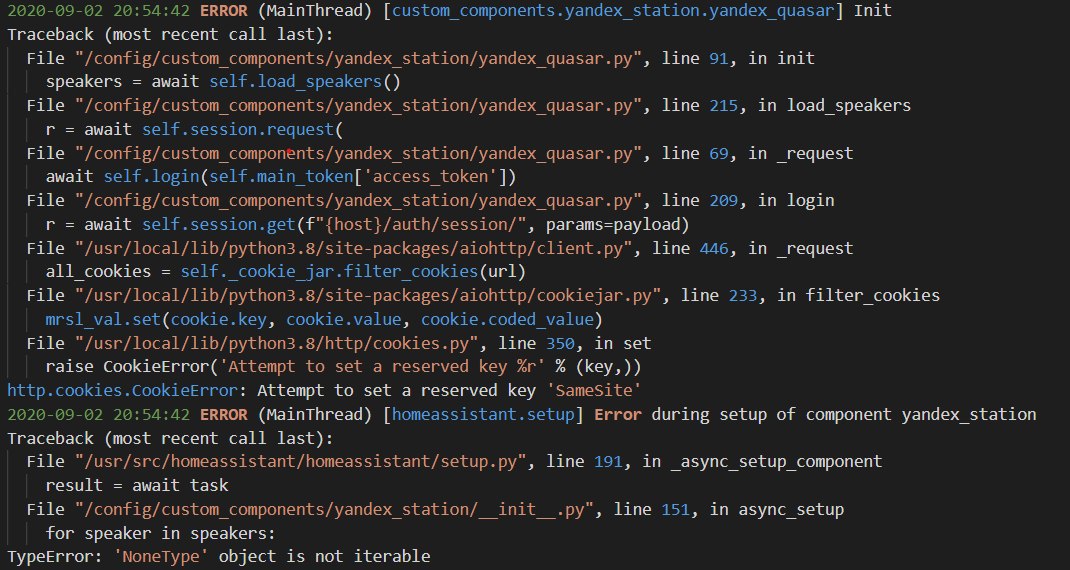
Task: Click line number 233 in the filter_cookies frame
Action: [x=742, y=296]
